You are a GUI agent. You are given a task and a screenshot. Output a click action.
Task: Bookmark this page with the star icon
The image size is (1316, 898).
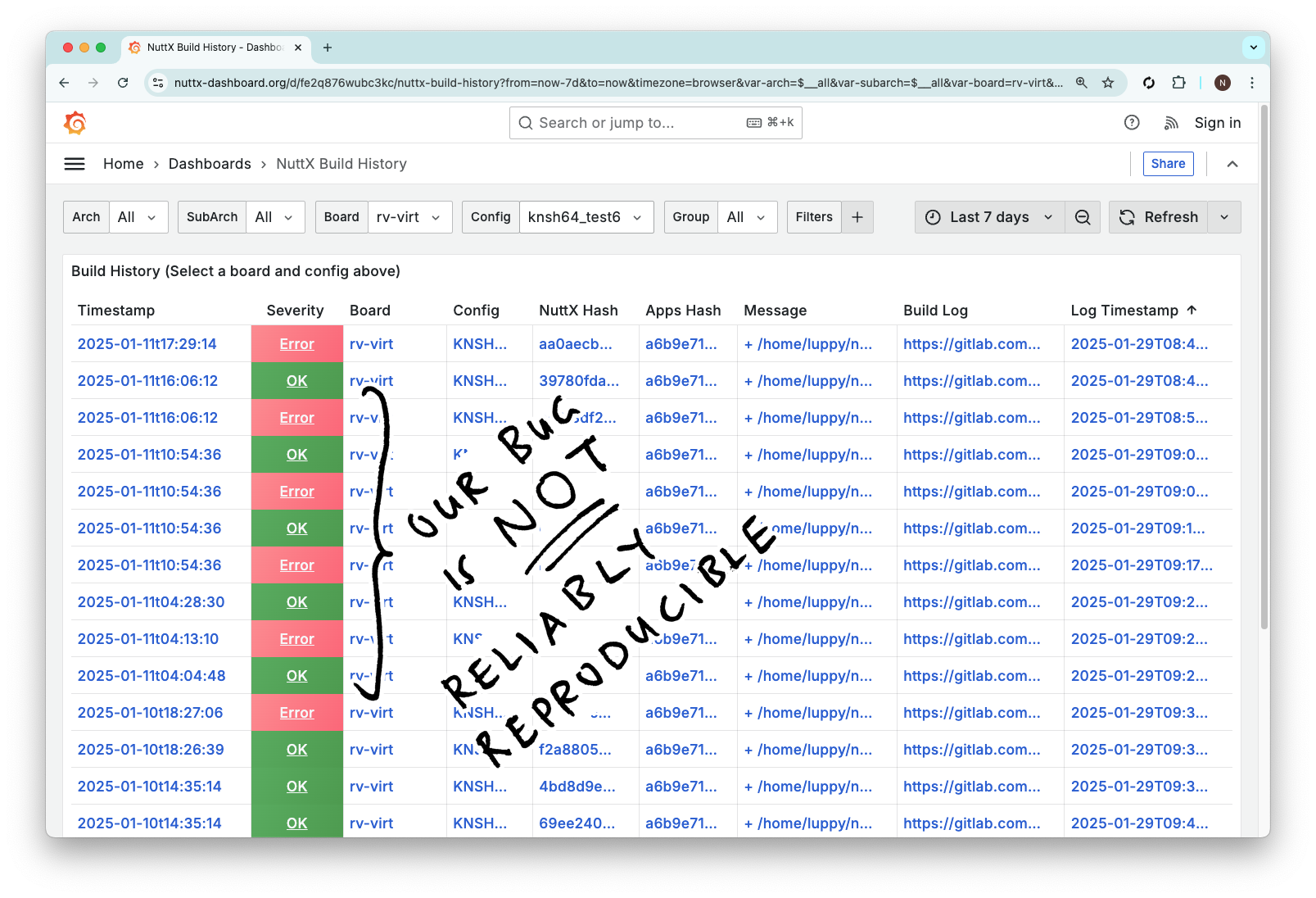[x=1108, y=83]
